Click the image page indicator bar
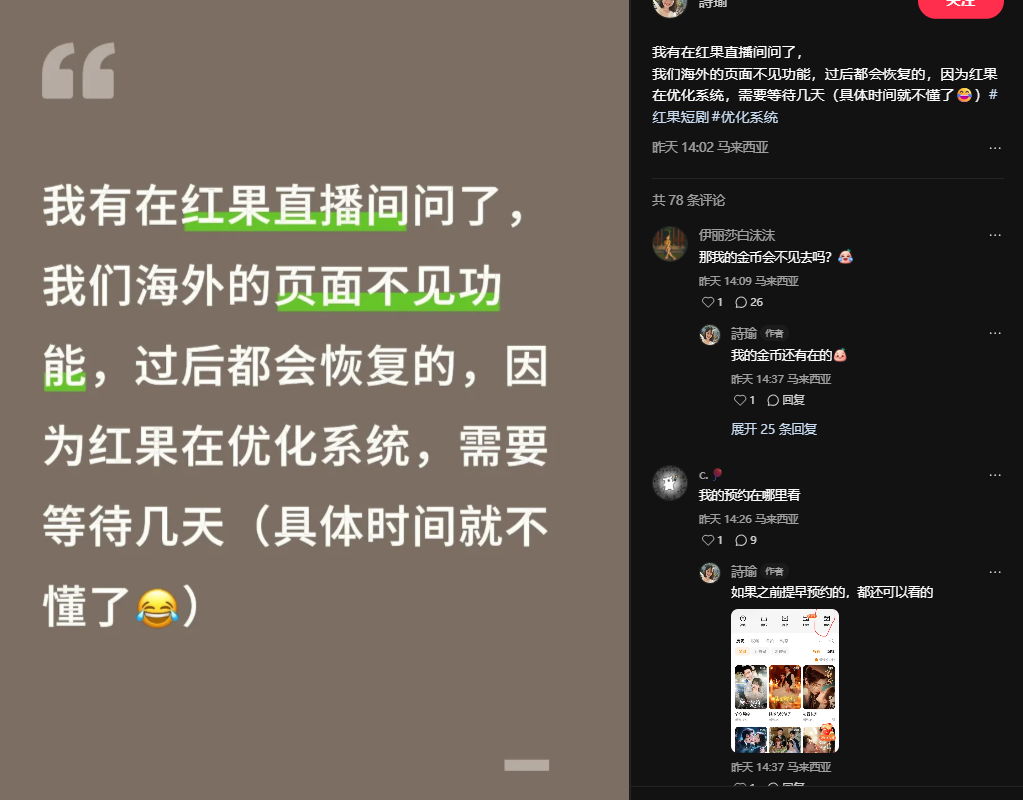The image size is (1023, 800). (527, 765)
